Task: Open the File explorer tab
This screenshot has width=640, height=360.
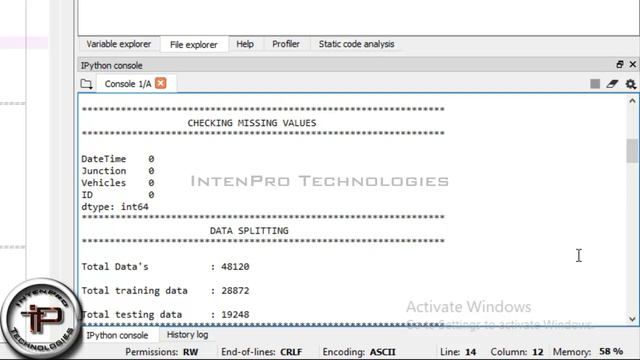Action: click(193, 44)
